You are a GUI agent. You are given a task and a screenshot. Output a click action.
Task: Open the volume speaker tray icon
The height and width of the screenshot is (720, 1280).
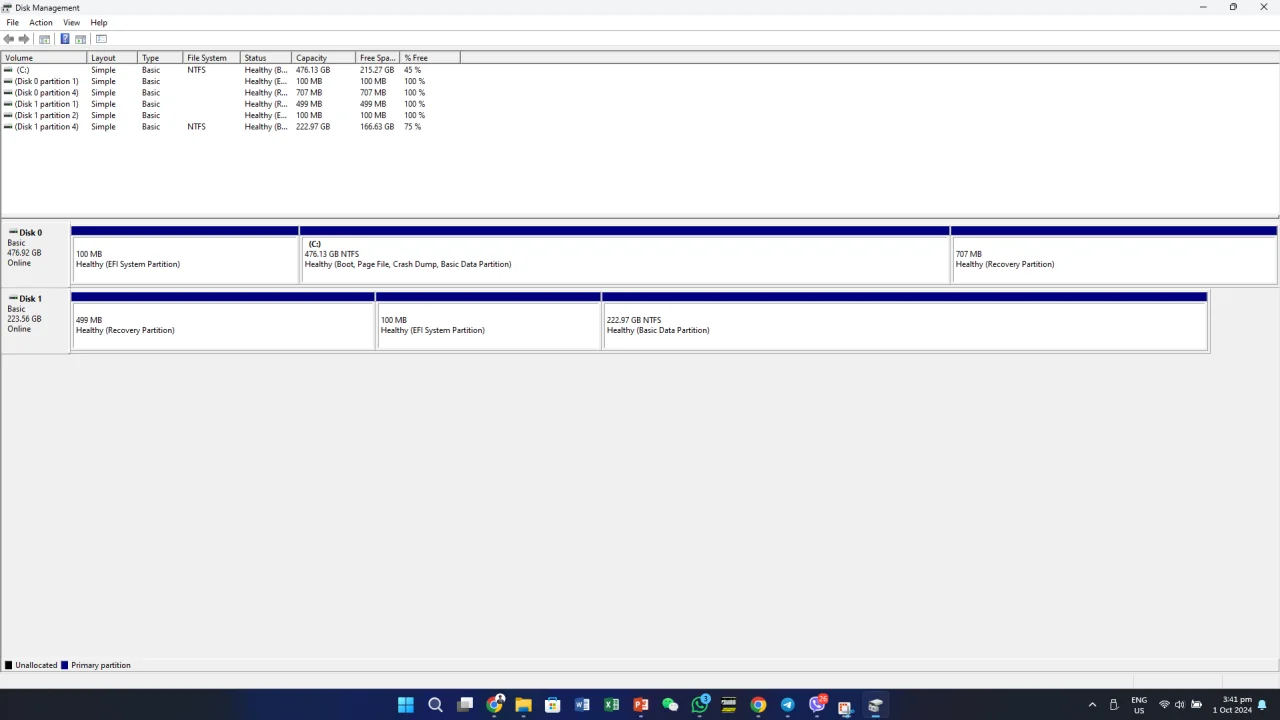1180,705
